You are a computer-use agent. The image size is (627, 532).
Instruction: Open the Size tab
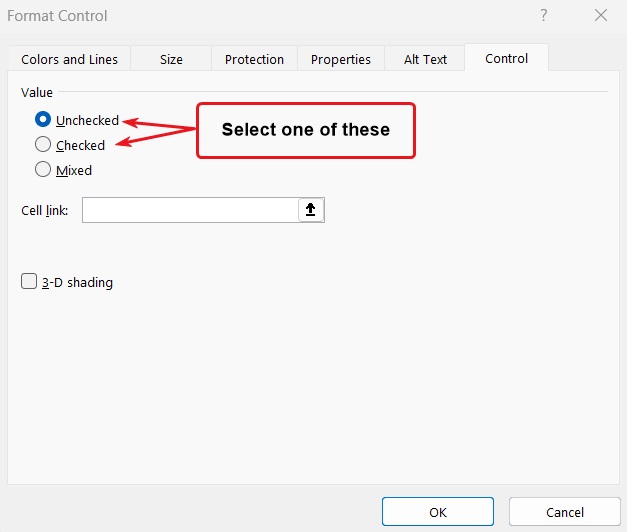(171, 59)
